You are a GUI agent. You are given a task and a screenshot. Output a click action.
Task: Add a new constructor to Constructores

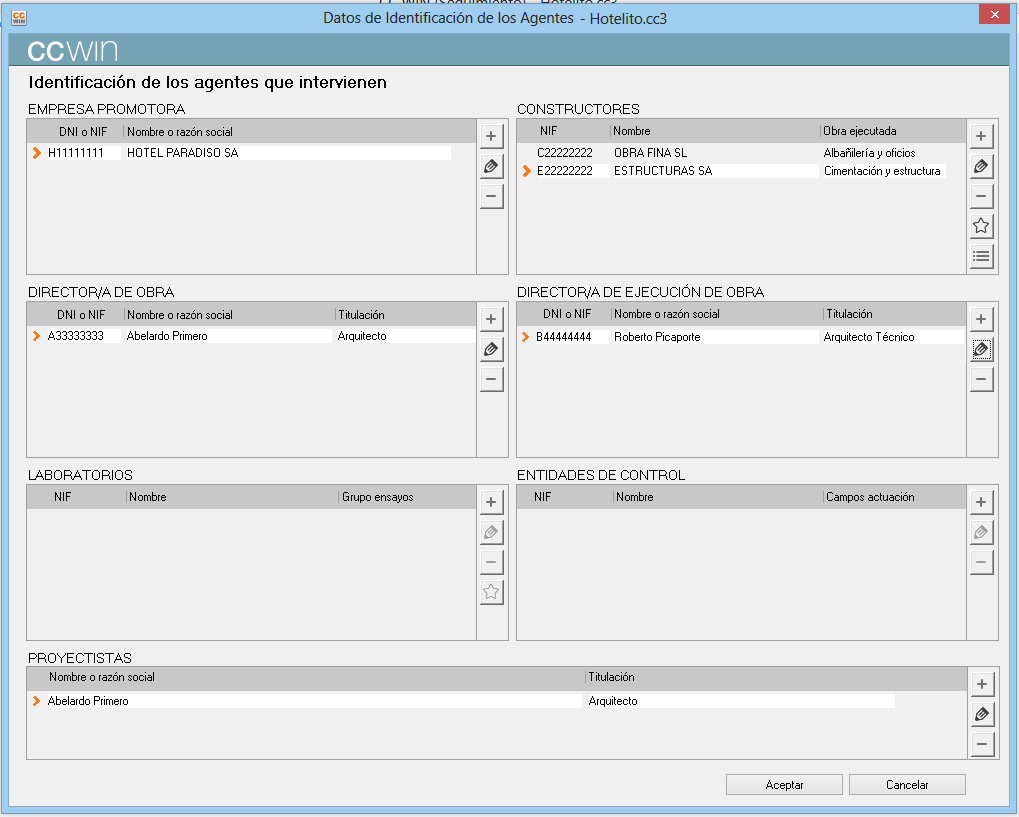click(x=981, y=136)
